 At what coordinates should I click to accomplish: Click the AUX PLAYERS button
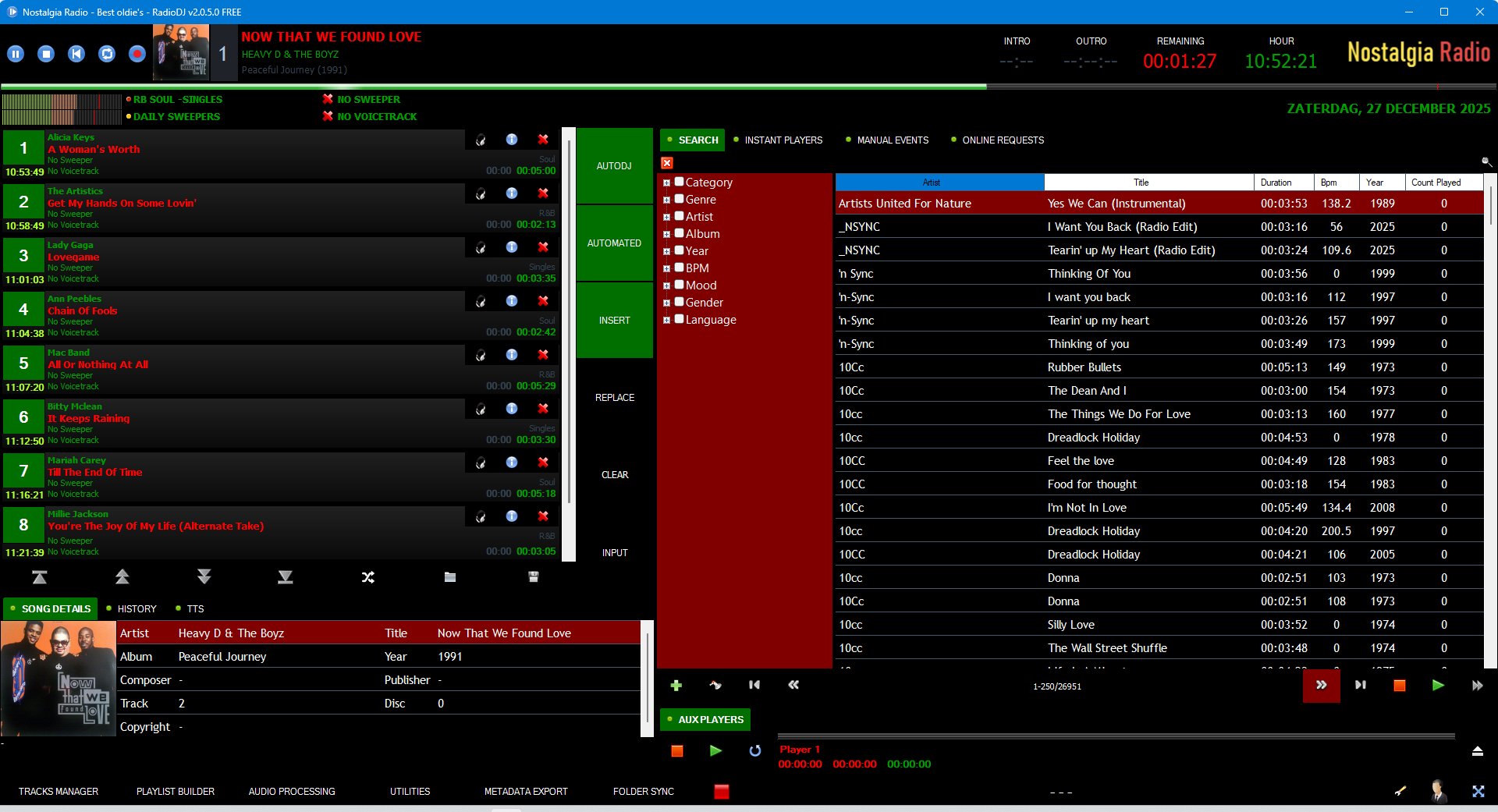tap(704, 719)
